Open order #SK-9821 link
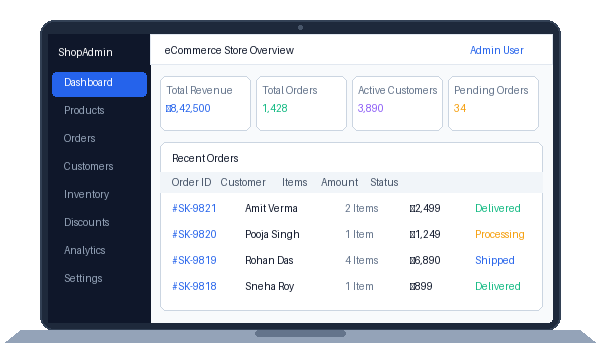 click(194, 208)
